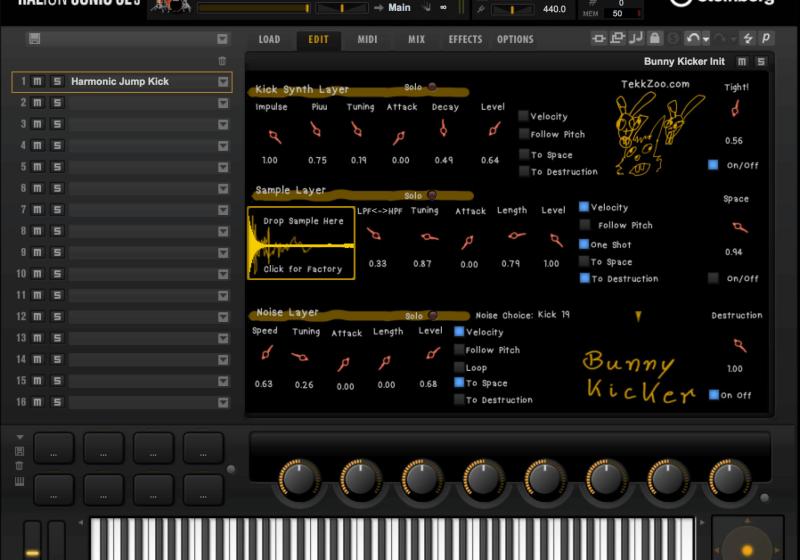Mute program slot 12
Screen dimensions: 800x560
coord(37,317)
